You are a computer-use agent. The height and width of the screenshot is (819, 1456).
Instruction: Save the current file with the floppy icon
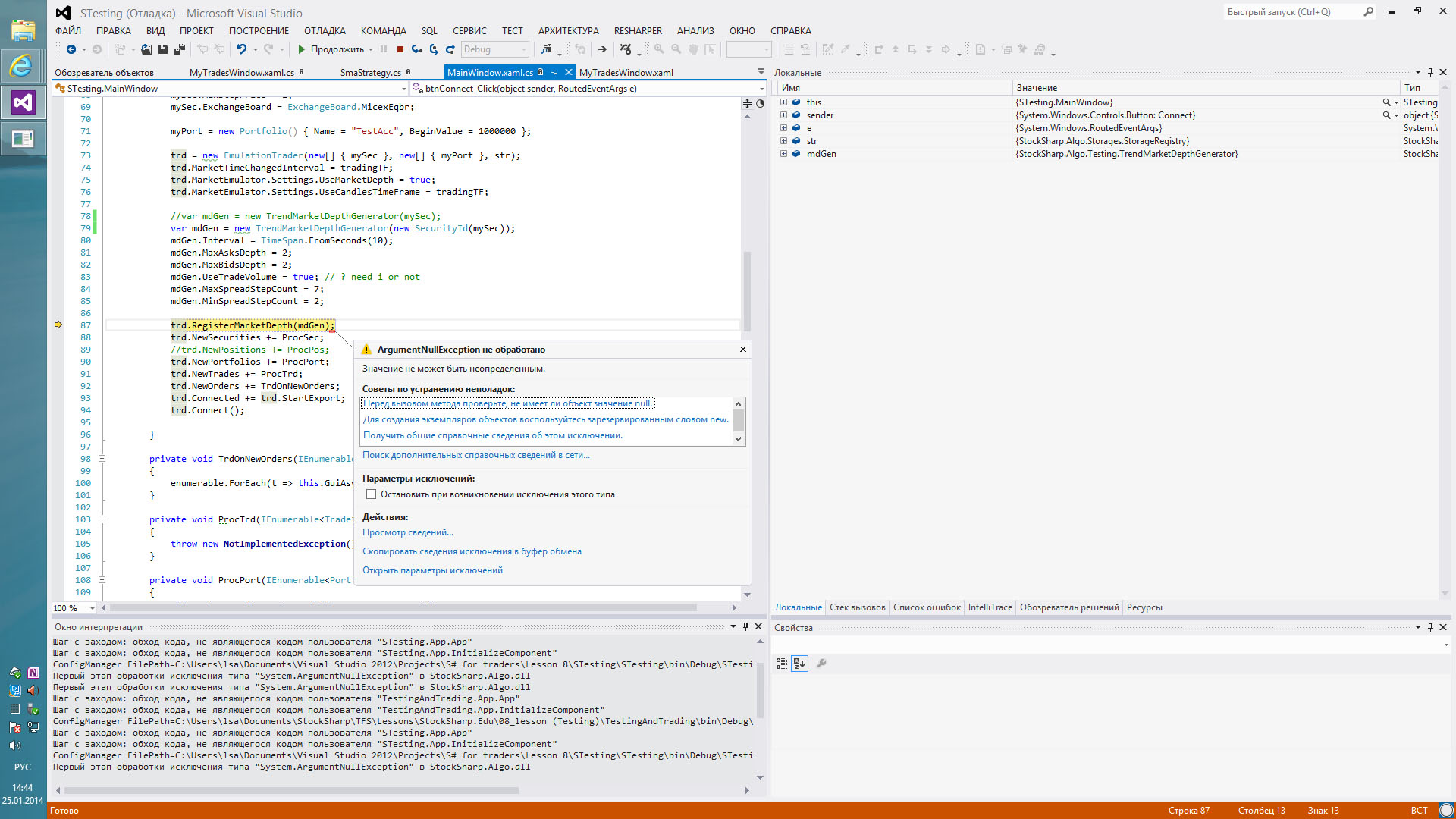(163, 49)
